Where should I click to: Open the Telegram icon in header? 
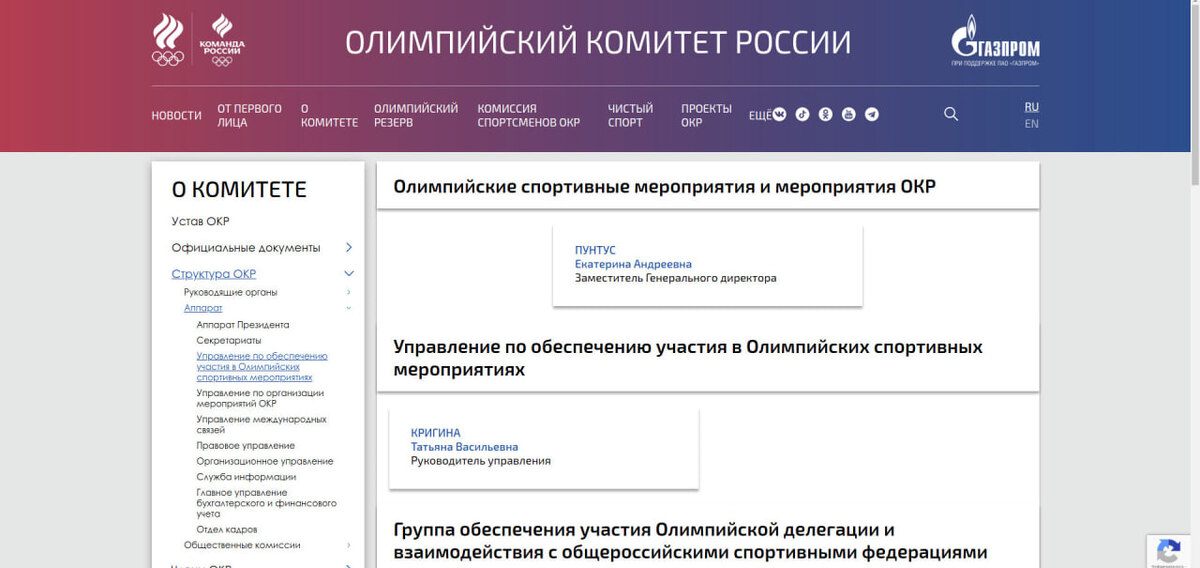[x=871, y=114]
